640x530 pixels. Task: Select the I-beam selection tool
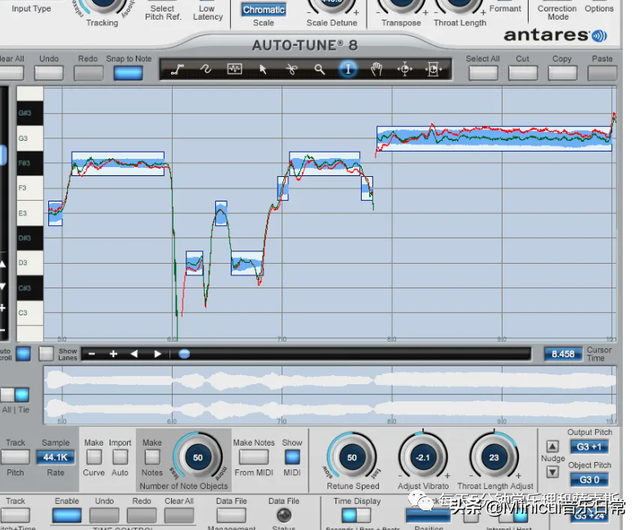[348, 70]
